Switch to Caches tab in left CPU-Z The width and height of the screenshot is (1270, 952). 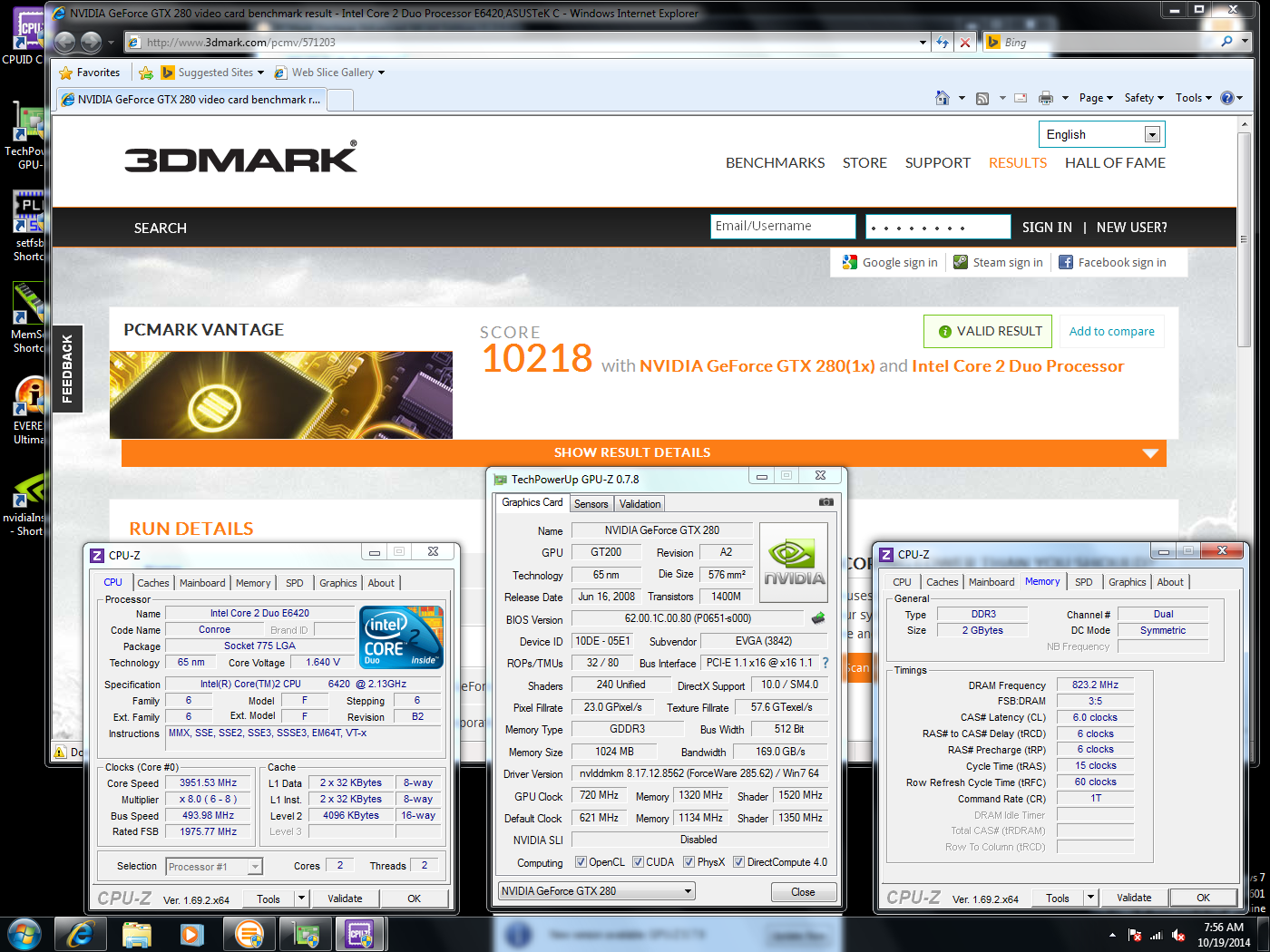click(153, 583)
